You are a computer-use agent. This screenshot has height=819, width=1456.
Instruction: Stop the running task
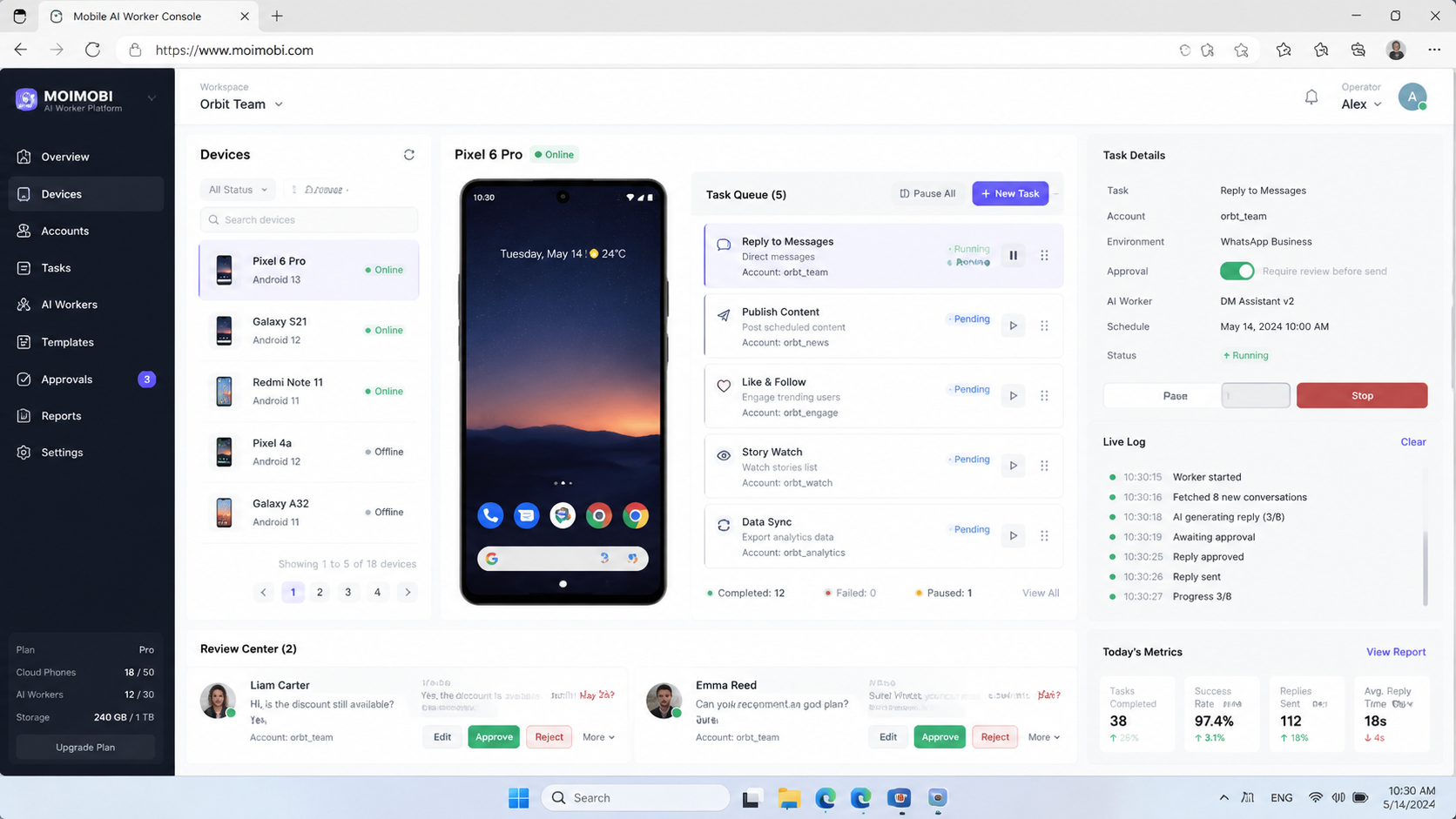coord(1362,396)
